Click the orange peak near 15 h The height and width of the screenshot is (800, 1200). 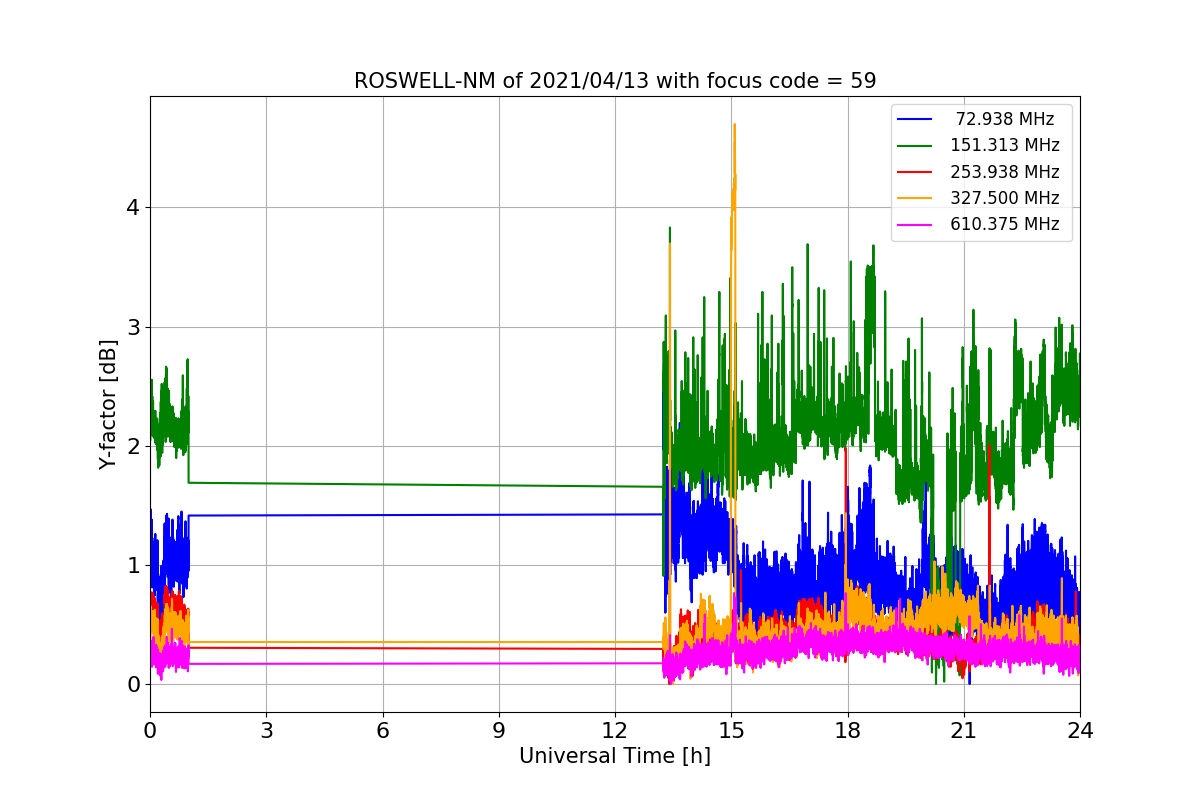tap(734, 126)
